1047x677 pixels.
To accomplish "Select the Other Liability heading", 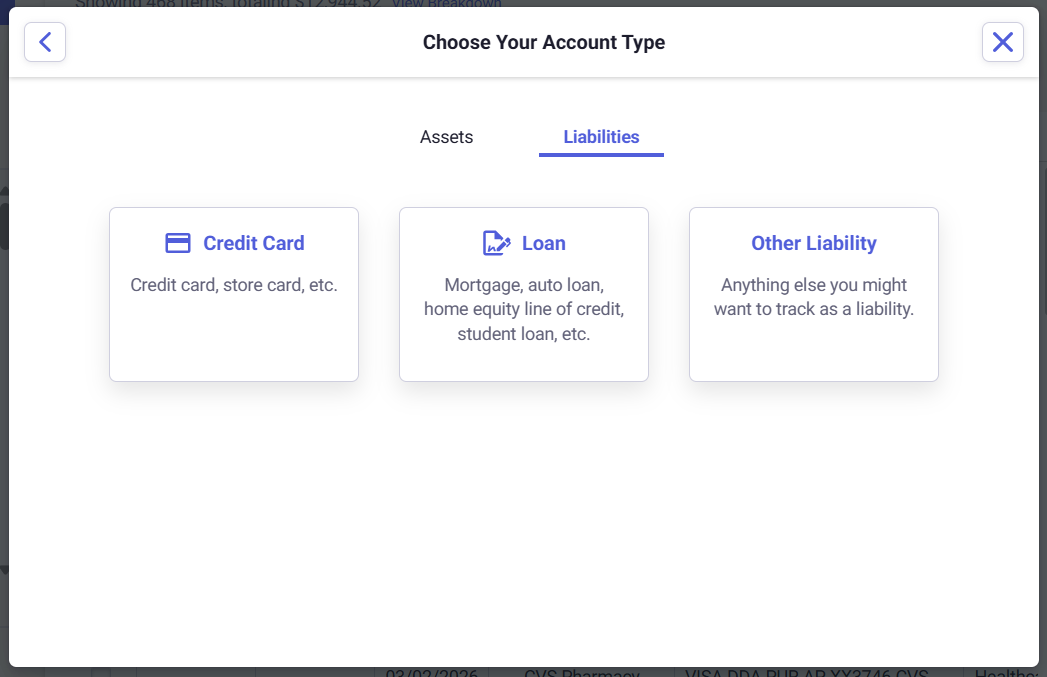I will [813, 243].
